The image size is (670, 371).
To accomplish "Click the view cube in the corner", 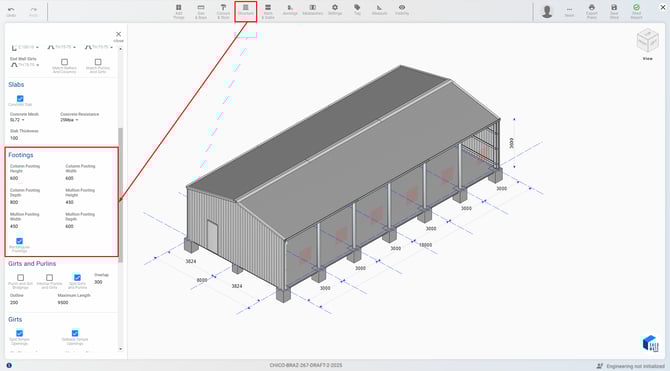I will [x=647, y=40].
